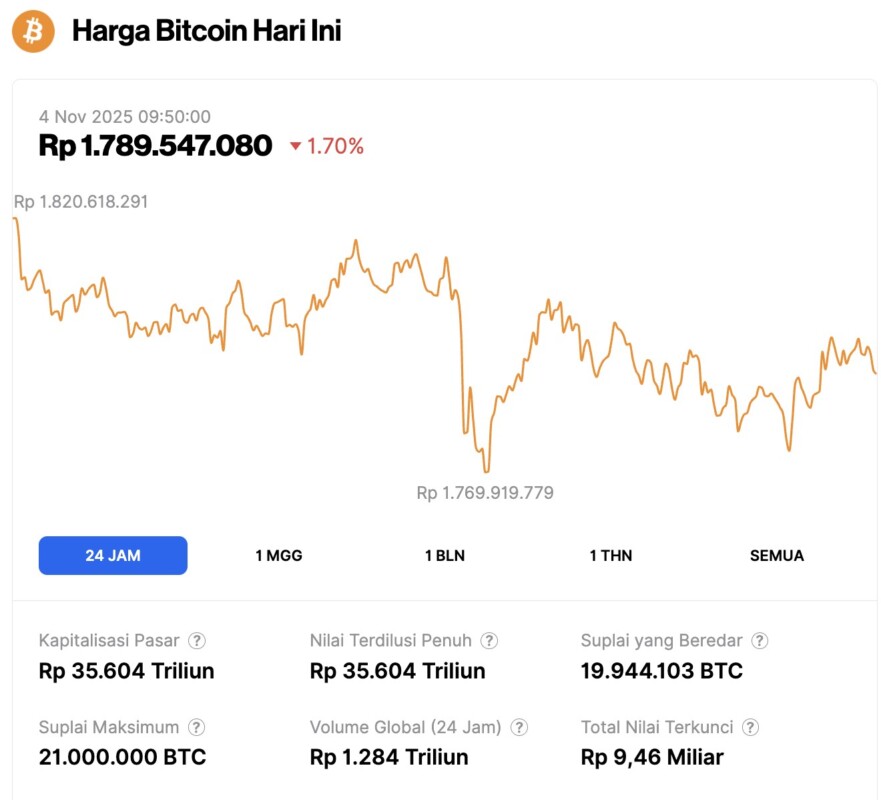Click the market cap value Rp 35.604 Triliun

click(126, 671)
